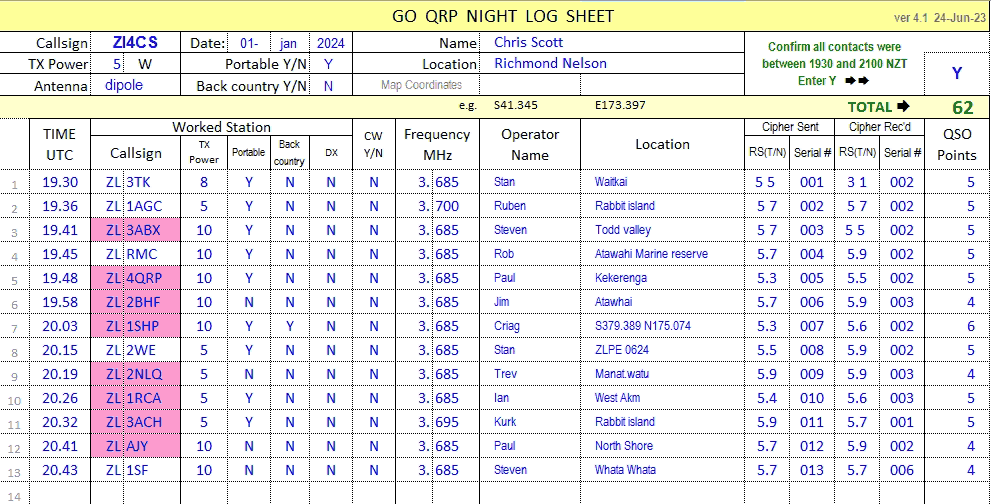Screen dimensions: 991x504
Task: Select the Antenna cell reading dipole
Action: click(x=136, y=85)
